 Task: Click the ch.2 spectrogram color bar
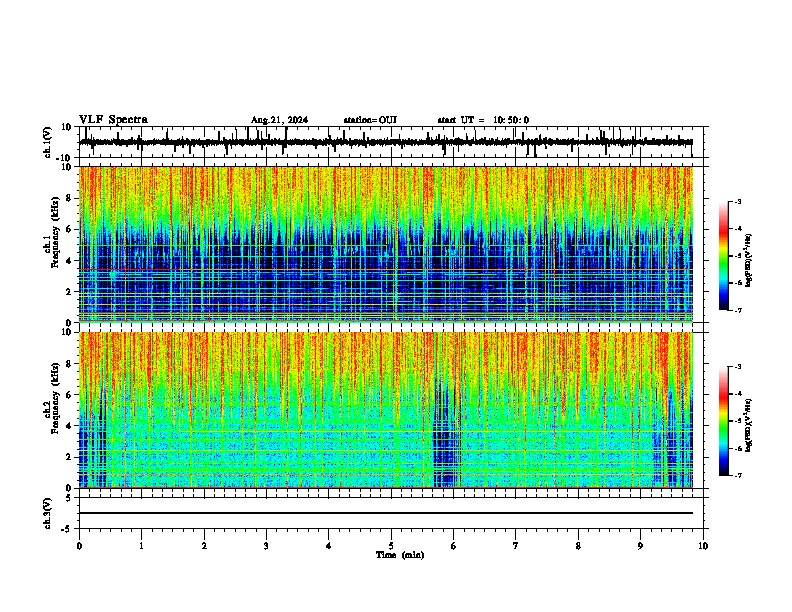(724, 421)
